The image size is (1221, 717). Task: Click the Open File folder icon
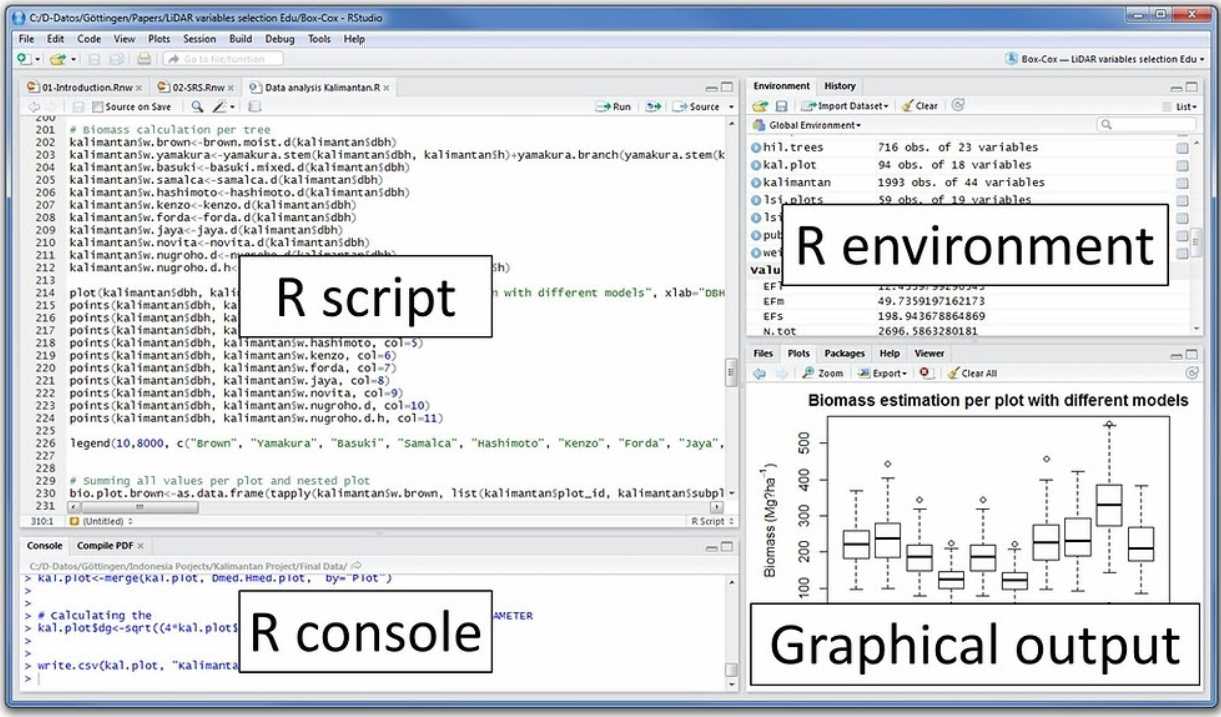[58, 59]
